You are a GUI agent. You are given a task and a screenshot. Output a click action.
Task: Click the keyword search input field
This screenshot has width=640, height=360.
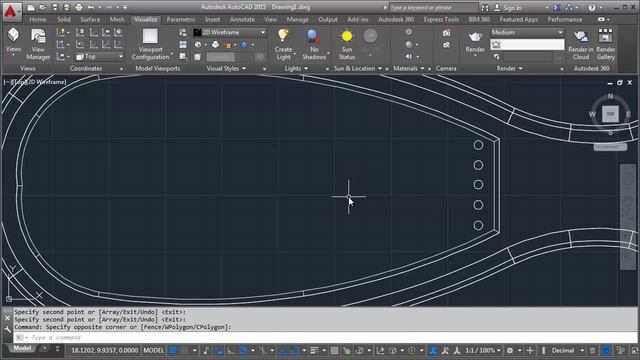coord(433,7)
